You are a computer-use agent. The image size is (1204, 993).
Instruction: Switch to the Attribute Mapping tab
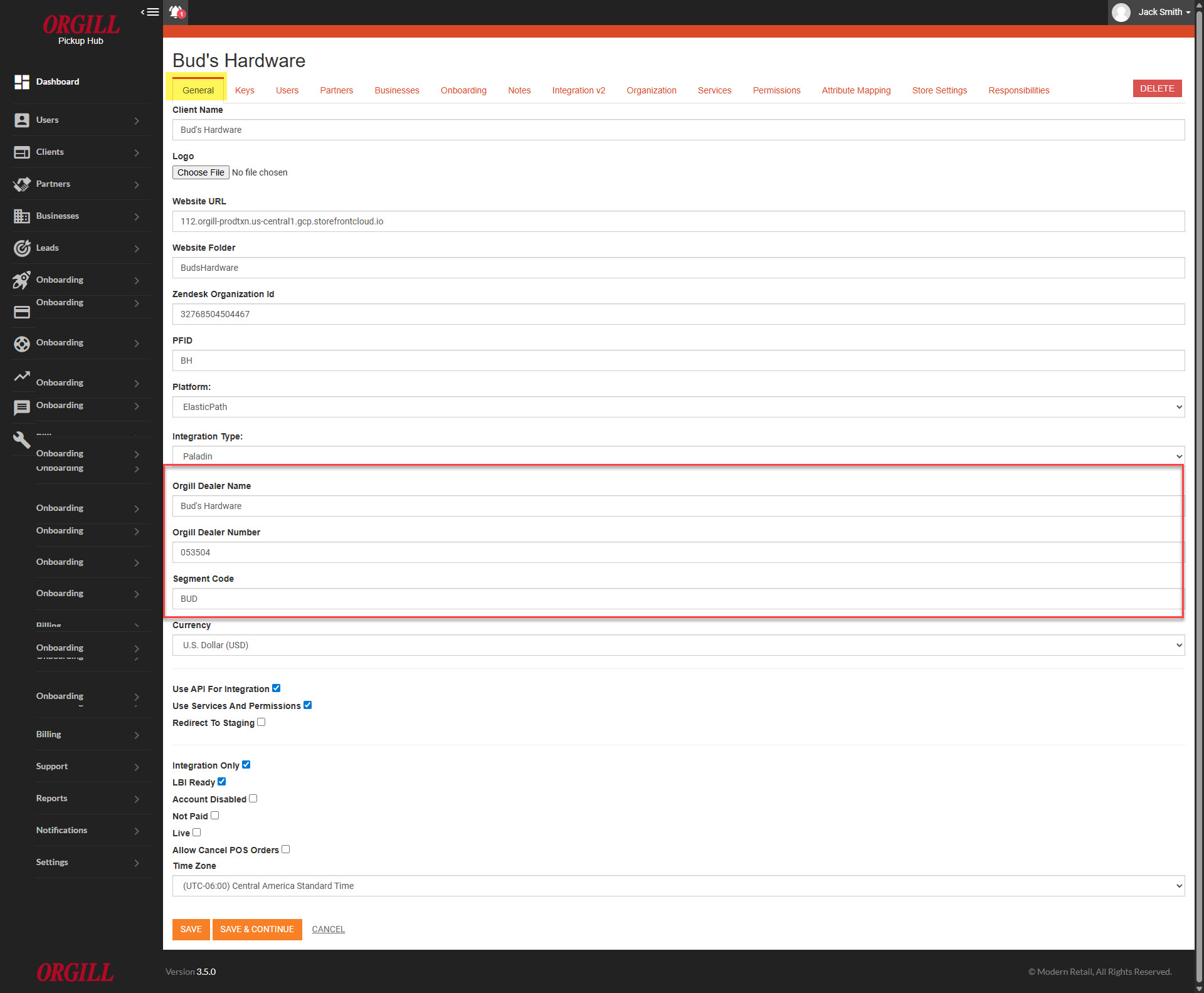click(856, 90)
